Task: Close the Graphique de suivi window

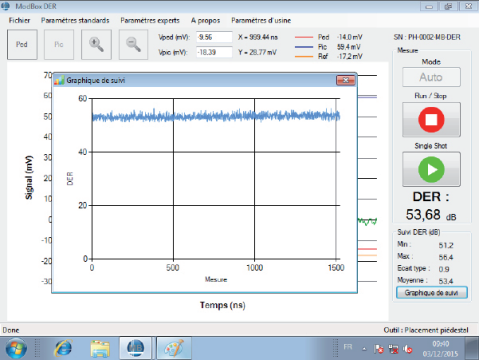Action: click(x=346, y=80)
